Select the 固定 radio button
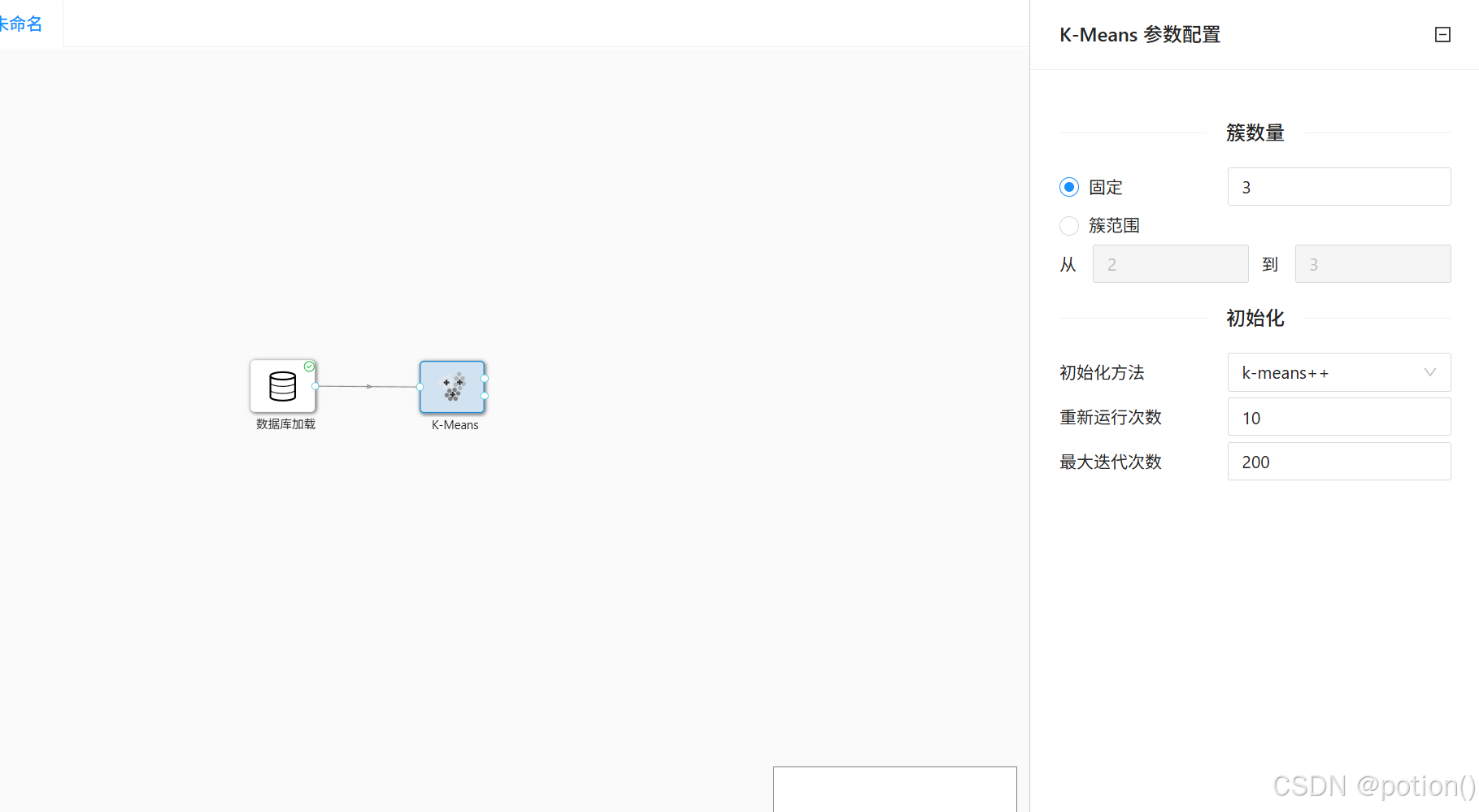Screen dimensions: 1479x812 click(1069, 187)
